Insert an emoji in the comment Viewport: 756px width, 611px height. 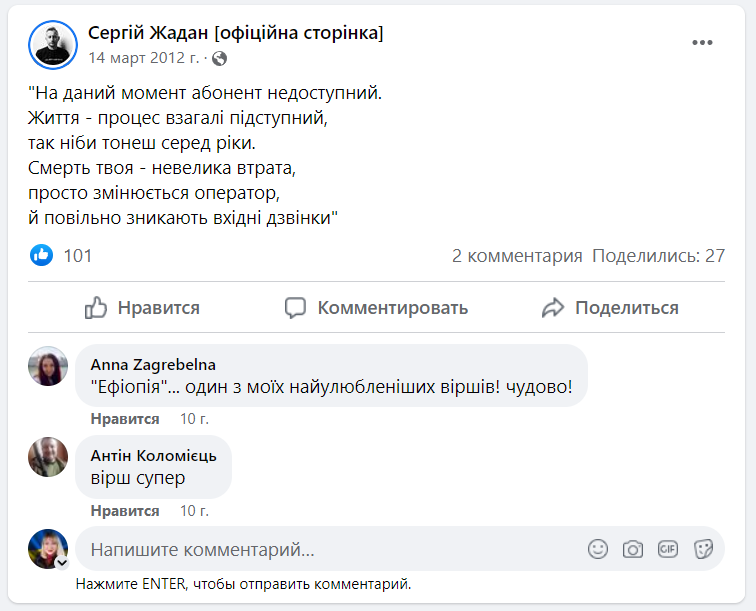coord(598,549)
